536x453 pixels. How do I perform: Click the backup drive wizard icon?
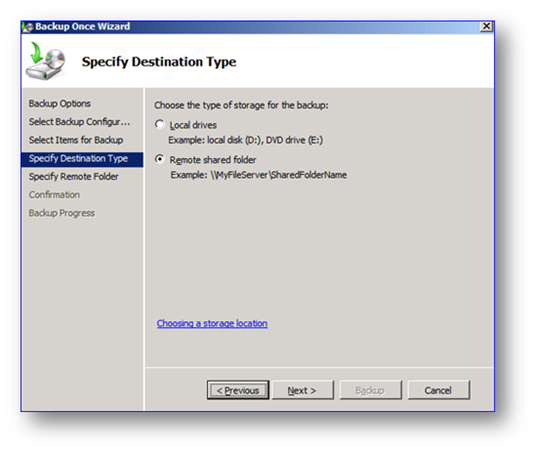point(46,62)
